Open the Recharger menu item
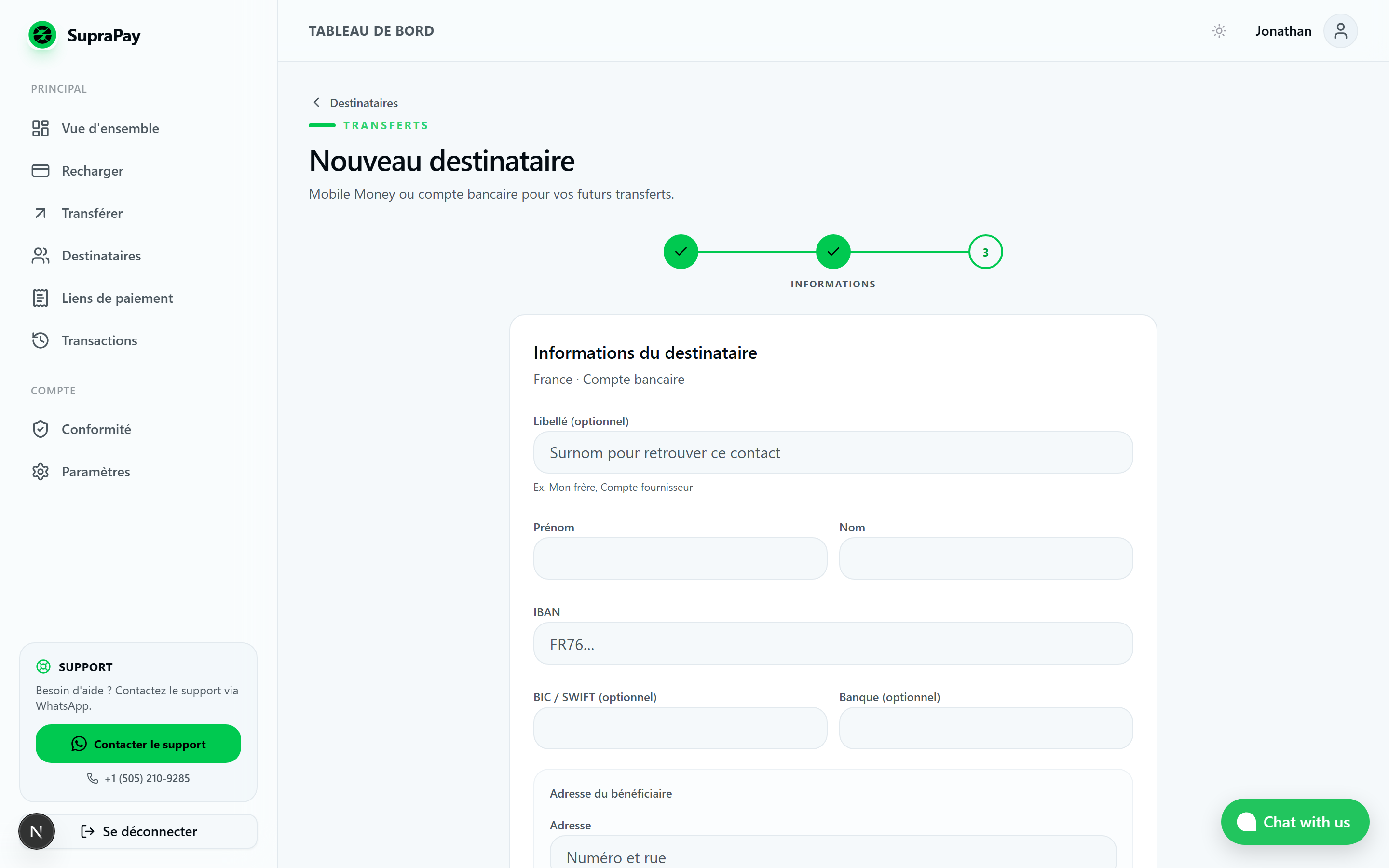1389x868 pixels. point(138,171)
